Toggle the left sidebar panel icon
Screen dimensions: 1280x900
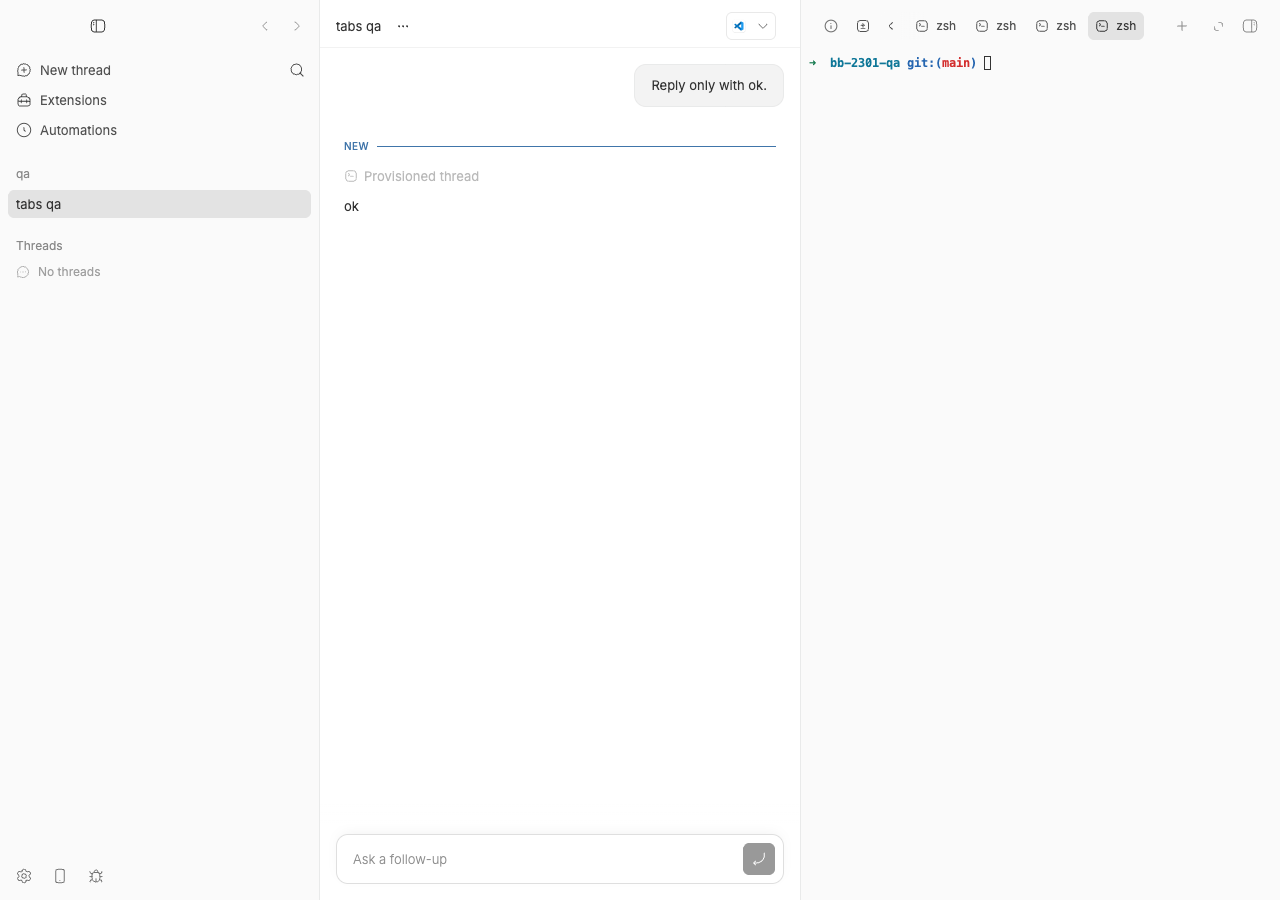[x=98, y=26]
